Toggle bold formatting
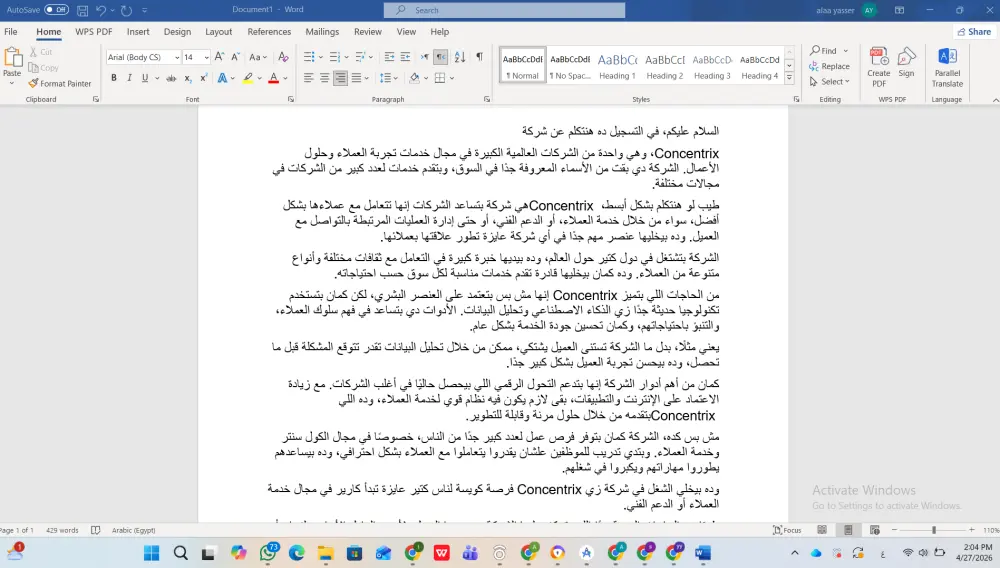Screen dimensions: 1000x568 pos(114,78)
